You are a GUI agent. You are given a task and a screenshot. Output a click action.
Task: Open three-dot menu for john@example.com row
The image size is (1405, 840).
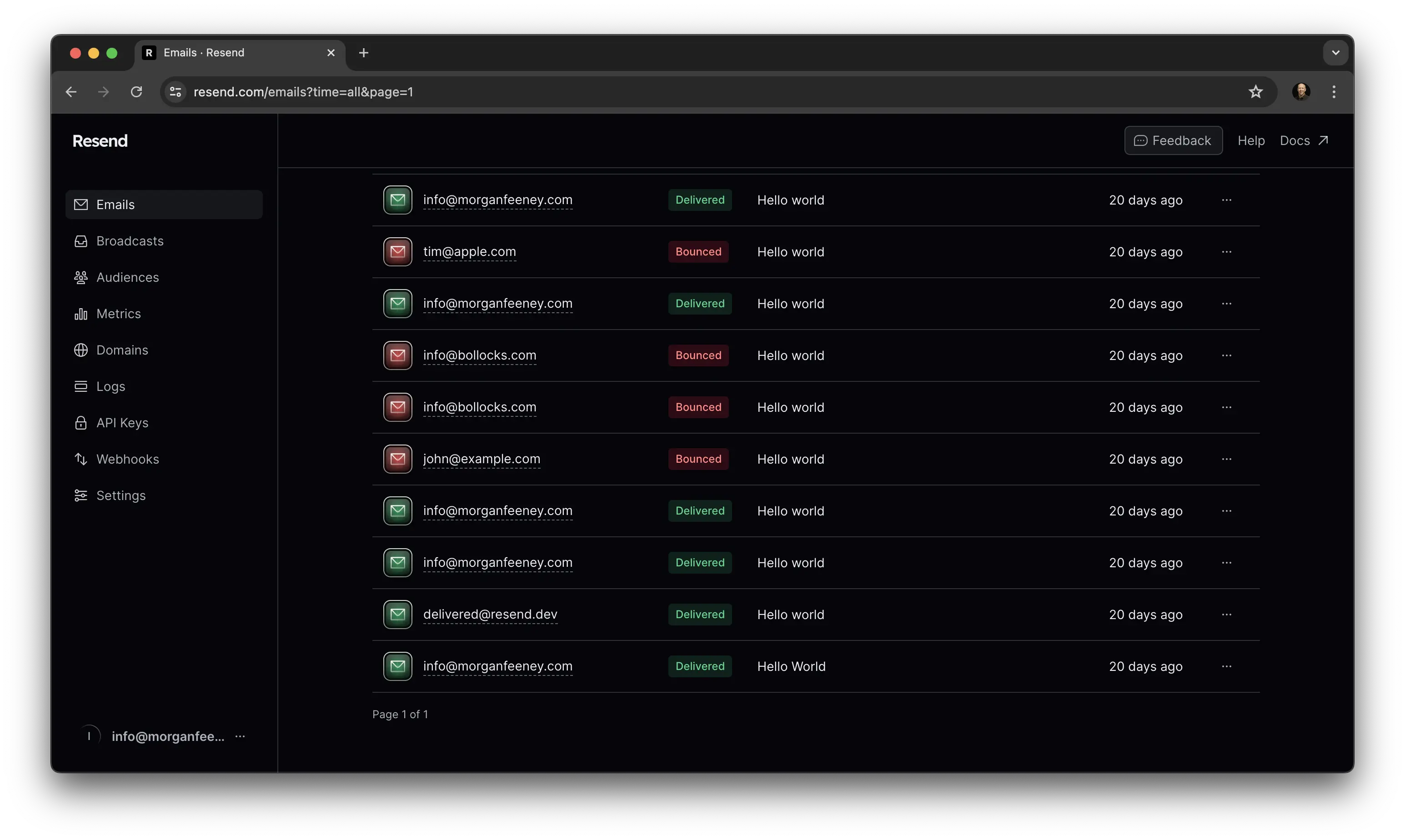[x=1226, y=459]
